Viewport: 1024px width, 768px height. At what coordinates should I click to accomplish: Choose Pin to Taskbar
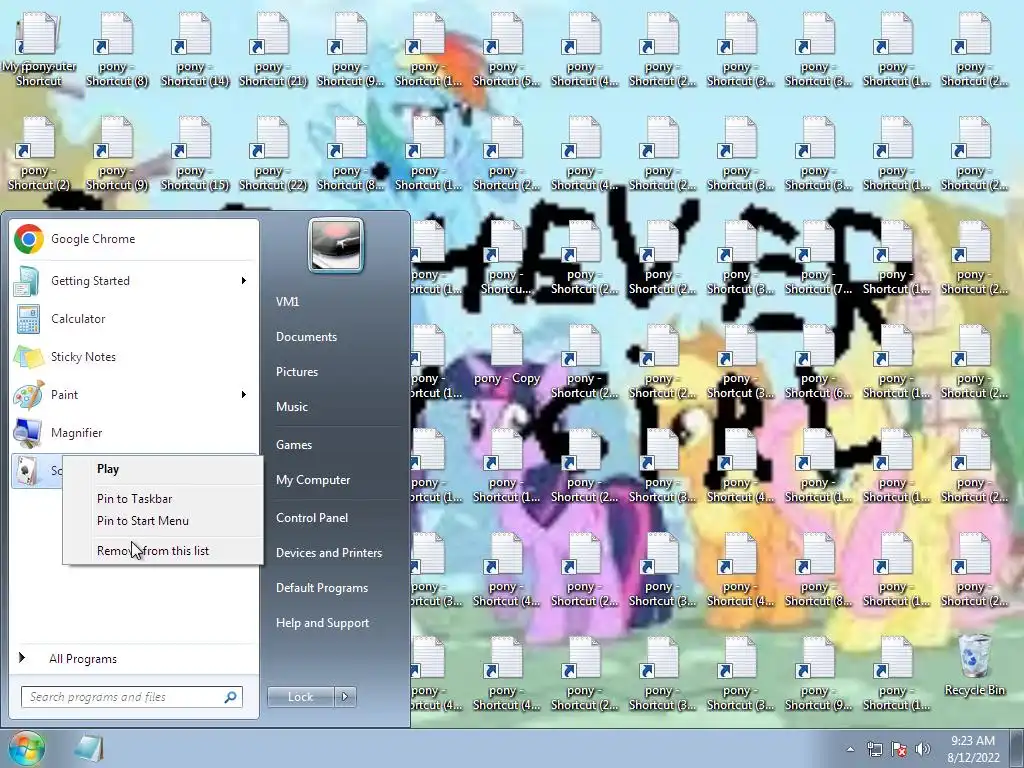coord(163,499)
